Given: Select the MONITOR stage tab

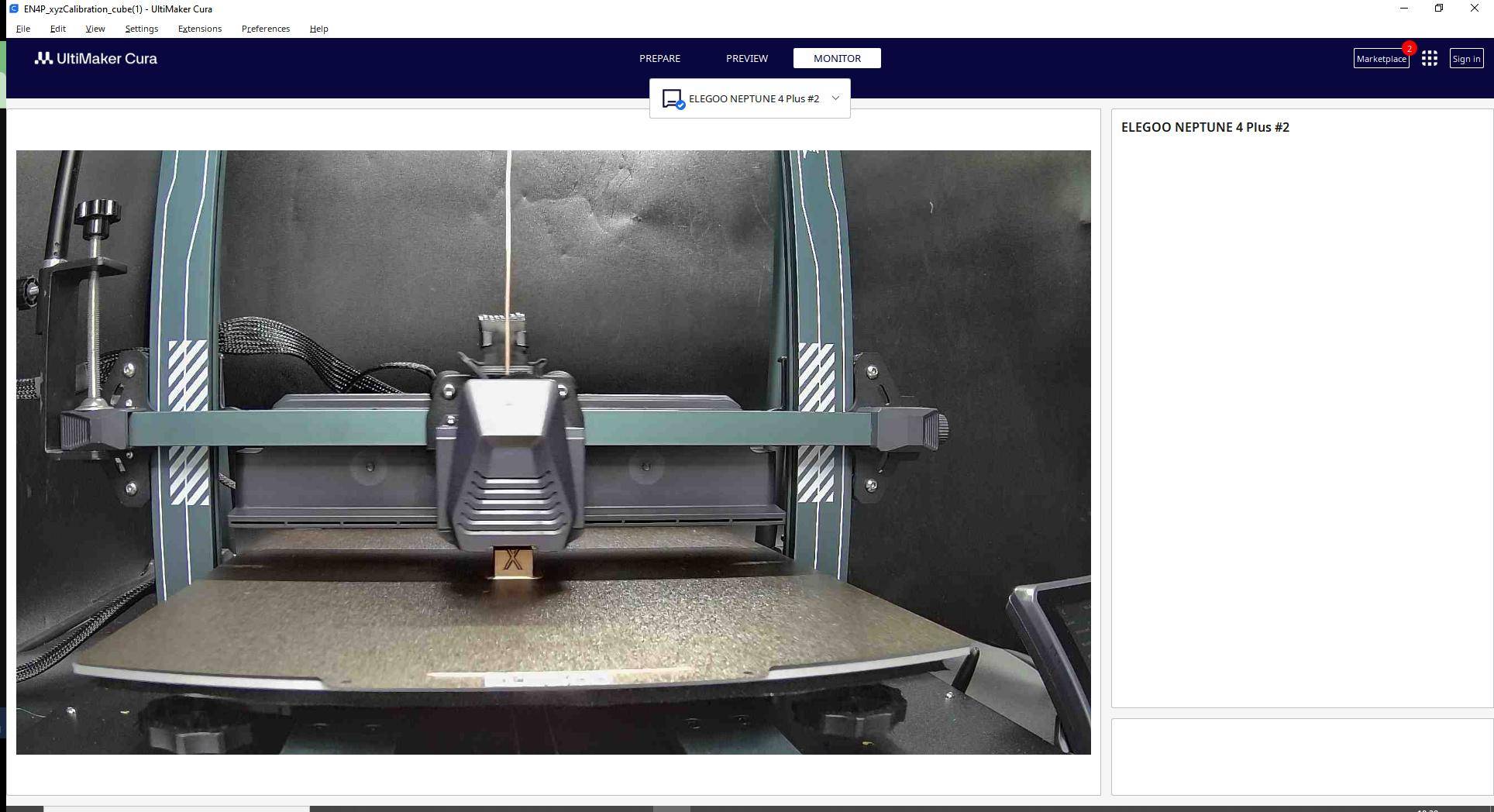Looking at the screenshot, I should (x=837, y=58).
